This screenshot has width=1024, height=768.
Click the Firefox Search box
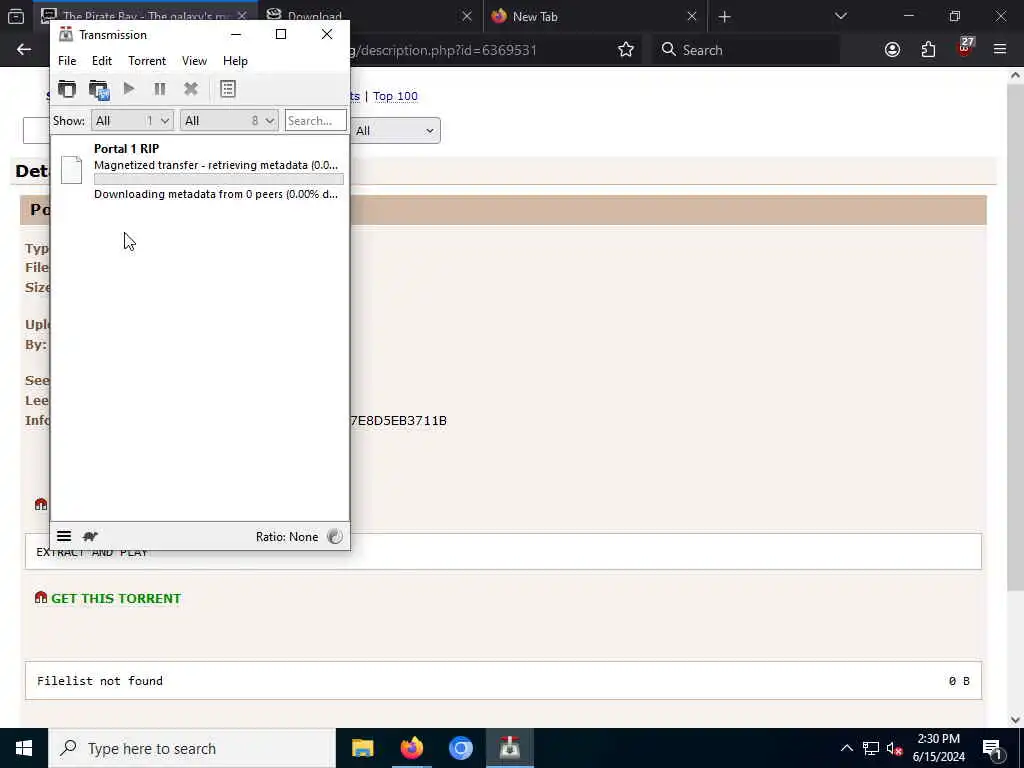click(x=746, y=50)
